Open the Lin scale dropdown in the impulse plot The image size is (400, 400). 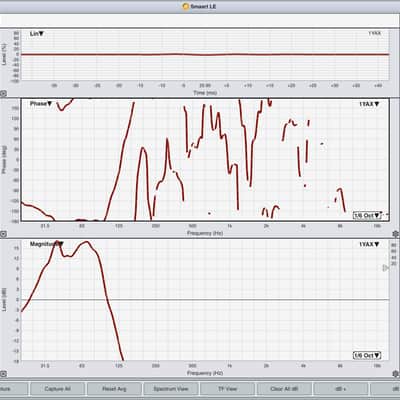(x=37, y=34)
